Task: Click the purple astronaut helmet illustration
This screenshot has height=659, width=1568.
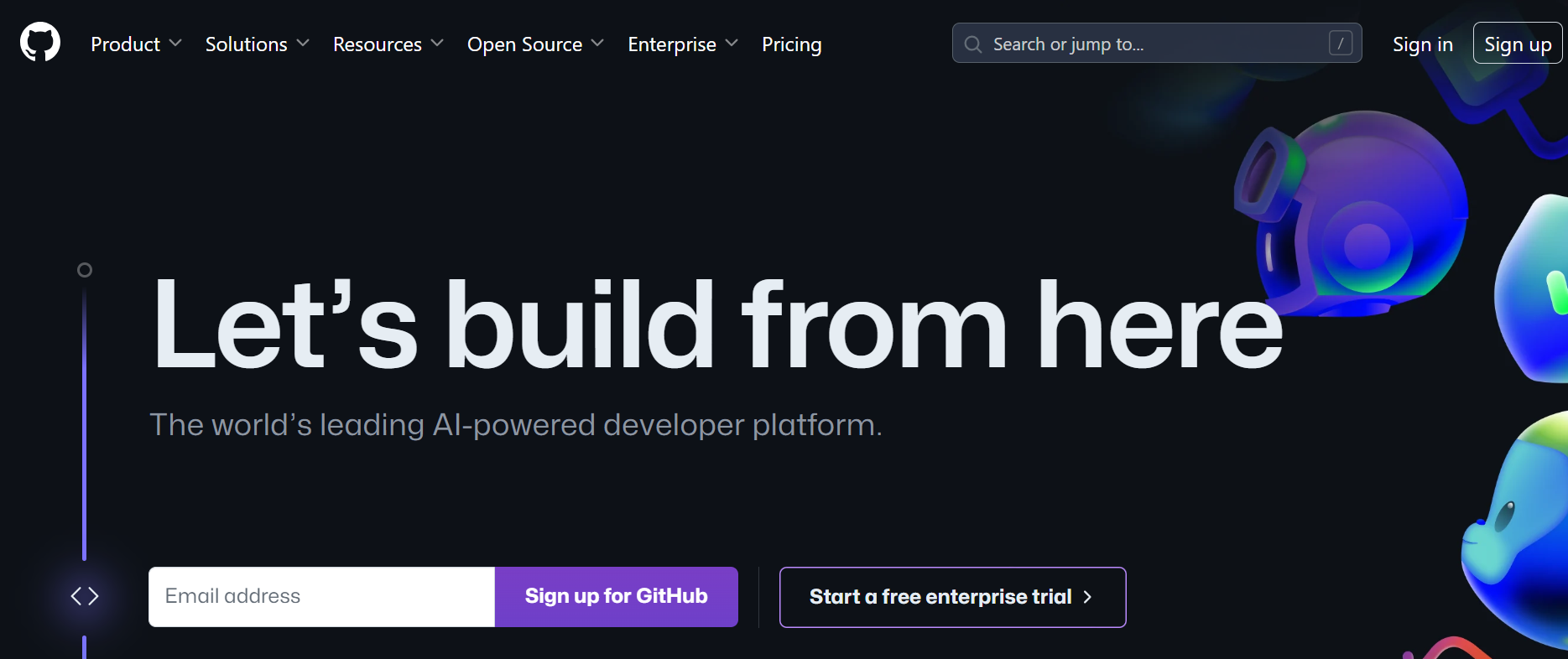Action: point(1351,214)
